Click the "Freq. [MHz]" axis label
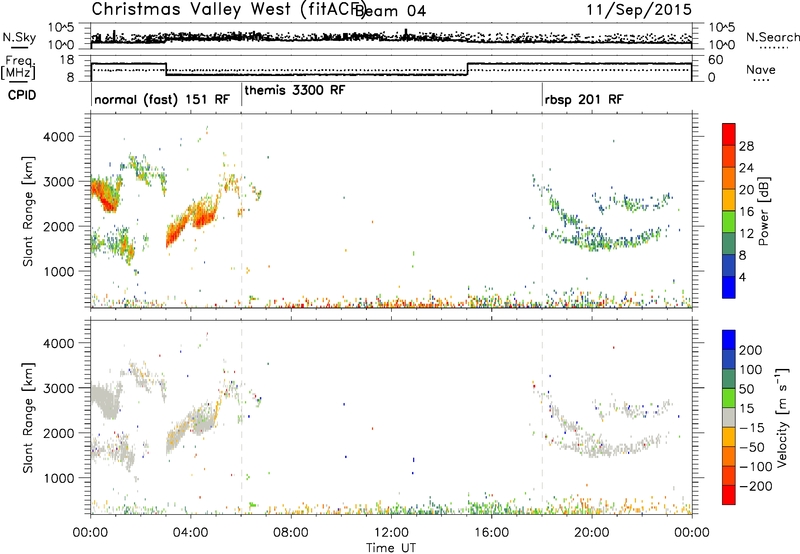Viewport: 800px width, 554px height. (x=18, y=67)
